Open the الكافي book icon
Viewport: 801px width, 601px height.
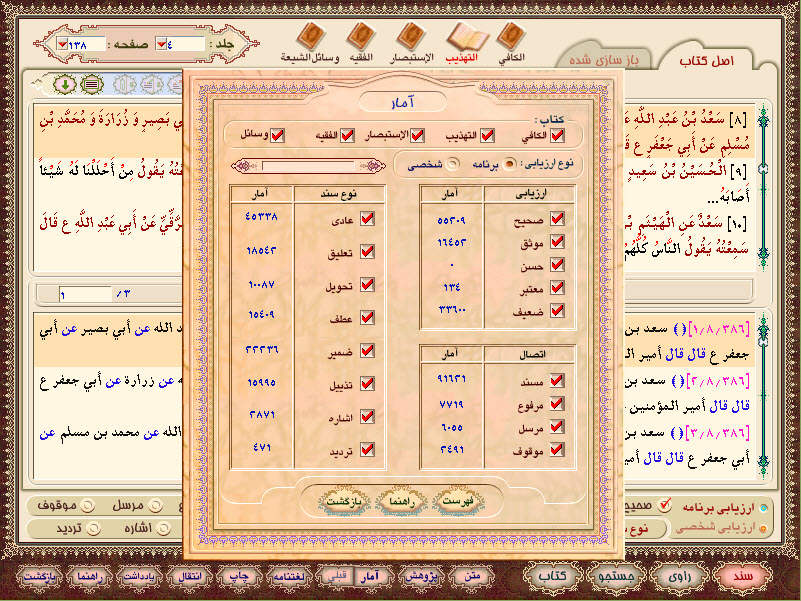pyautogui.click(x=512, y=38)
